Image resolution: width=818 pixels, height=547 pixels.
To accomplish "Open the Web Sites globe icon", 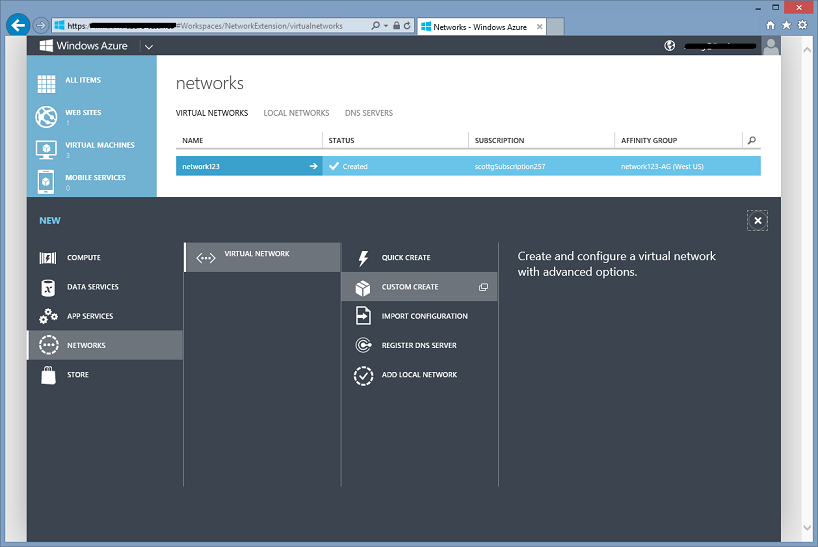I will click(46, 117).
